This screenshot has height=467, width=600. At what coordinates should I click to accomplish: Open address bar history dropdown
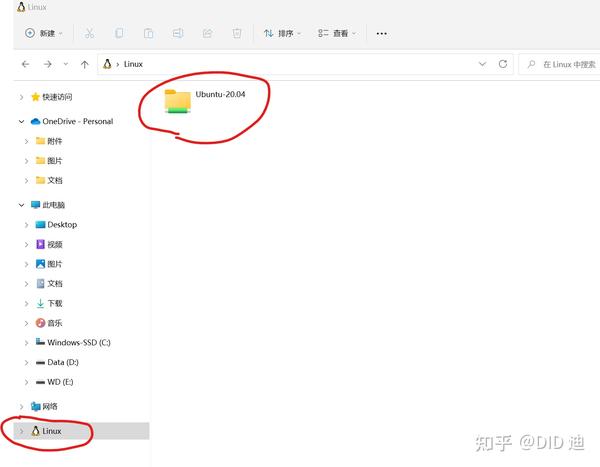tap(482, 64)
